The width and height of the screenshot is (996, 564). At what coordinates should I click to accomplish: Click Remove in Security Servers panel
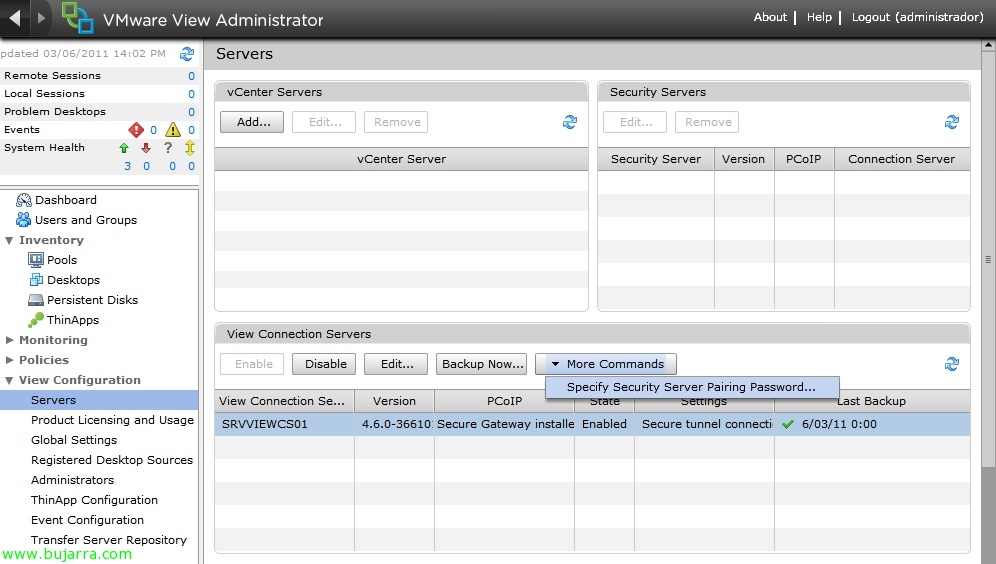coord(707,122)
